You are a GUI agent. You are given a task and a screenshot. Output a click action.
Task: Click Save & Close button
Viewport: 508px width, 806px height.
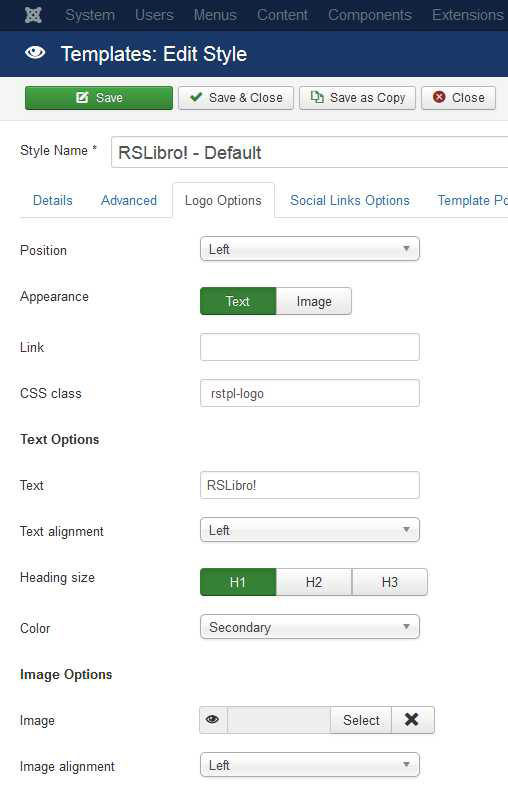coord(236,98)
